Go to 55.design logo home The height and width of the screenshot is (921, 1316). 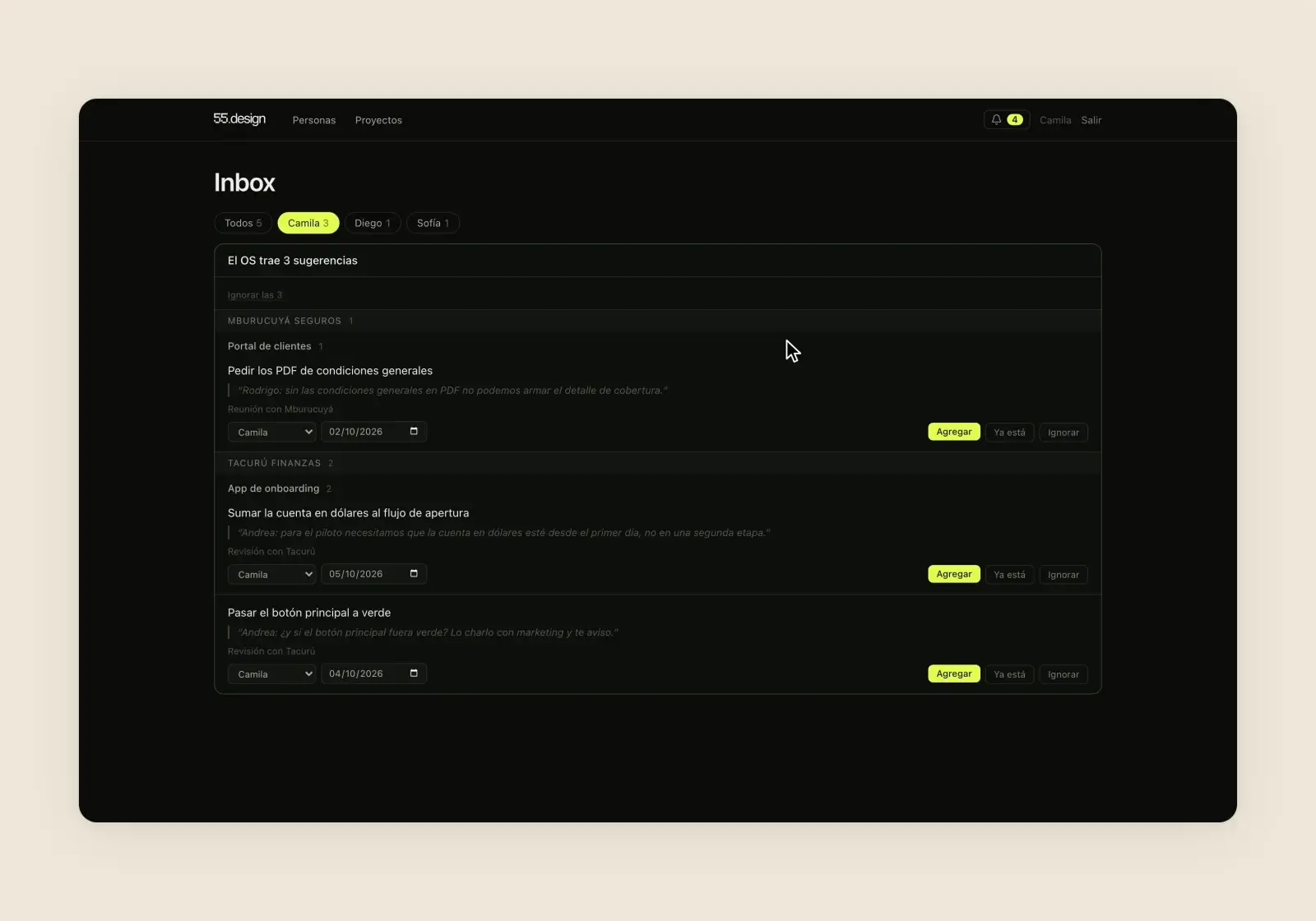[239, 119]
